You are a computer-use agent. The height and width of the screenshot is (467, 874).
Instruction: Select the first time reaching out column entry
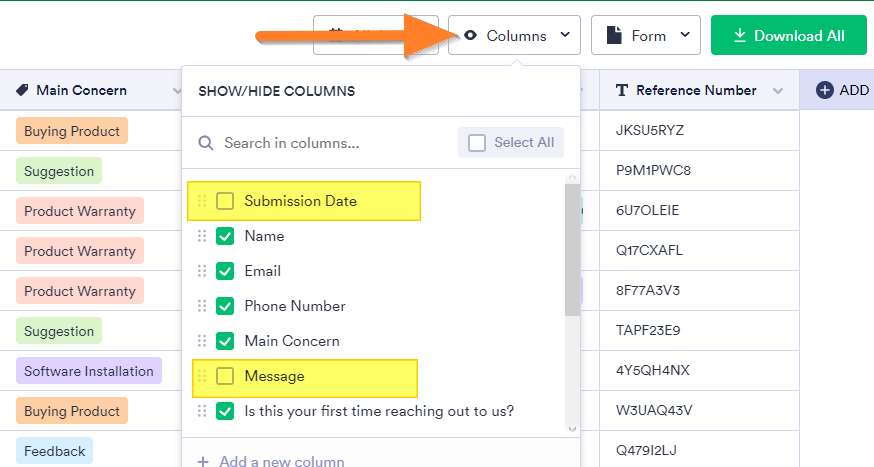tap(379, 411)
